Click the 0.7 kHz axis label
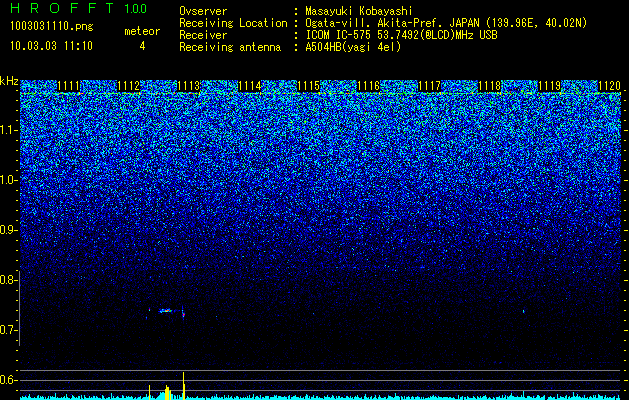Viewport: 629px width, 400px height. pyautogui.click(x=7, y=330)
